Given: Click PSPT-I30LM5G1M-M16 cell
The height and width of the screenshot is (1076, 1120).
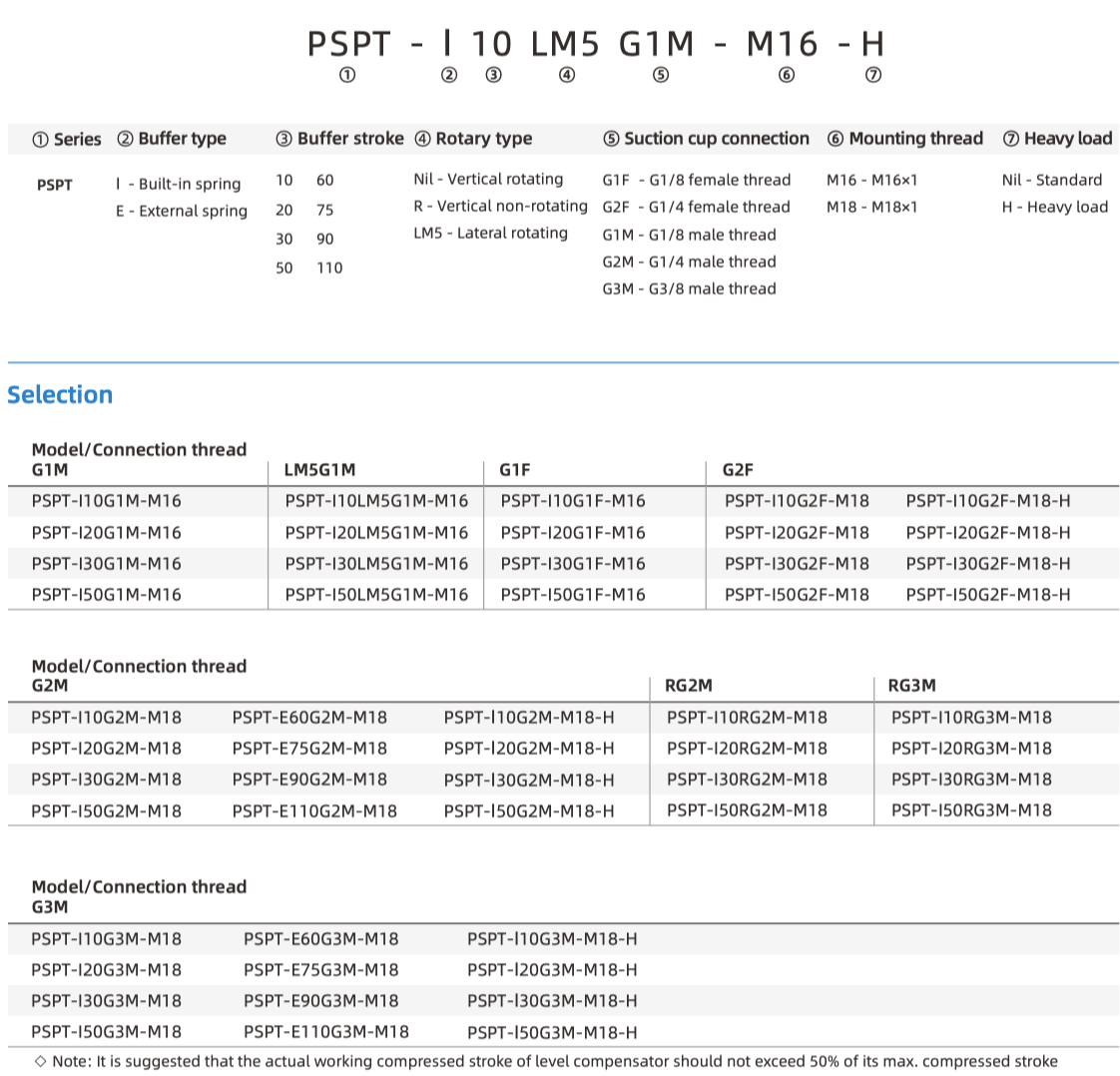Looking at the screenshot, I should point(376,564).
